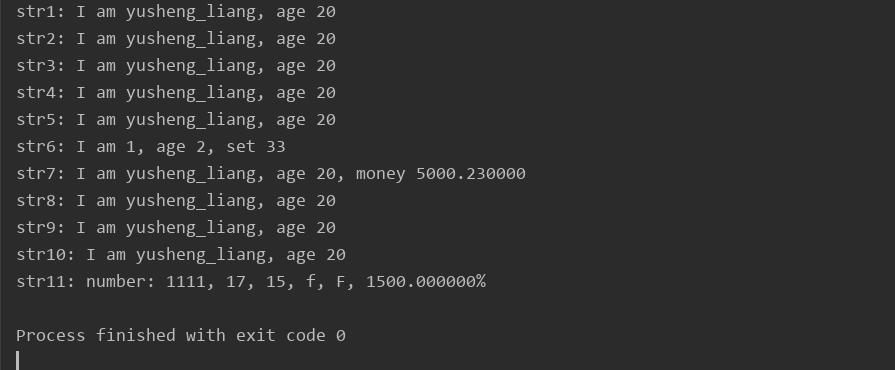The width and height of the screenshot is (895, 370).
Task: Select the str3 output line
Action: (x=176, y=66)
